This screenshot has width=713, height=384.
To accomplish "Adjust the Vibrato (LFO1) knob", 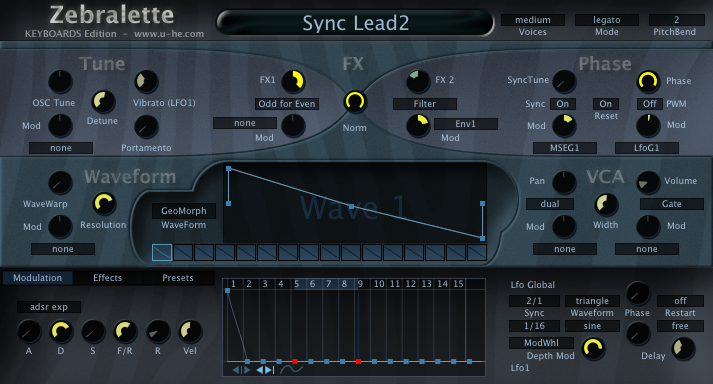I will 146,82.
